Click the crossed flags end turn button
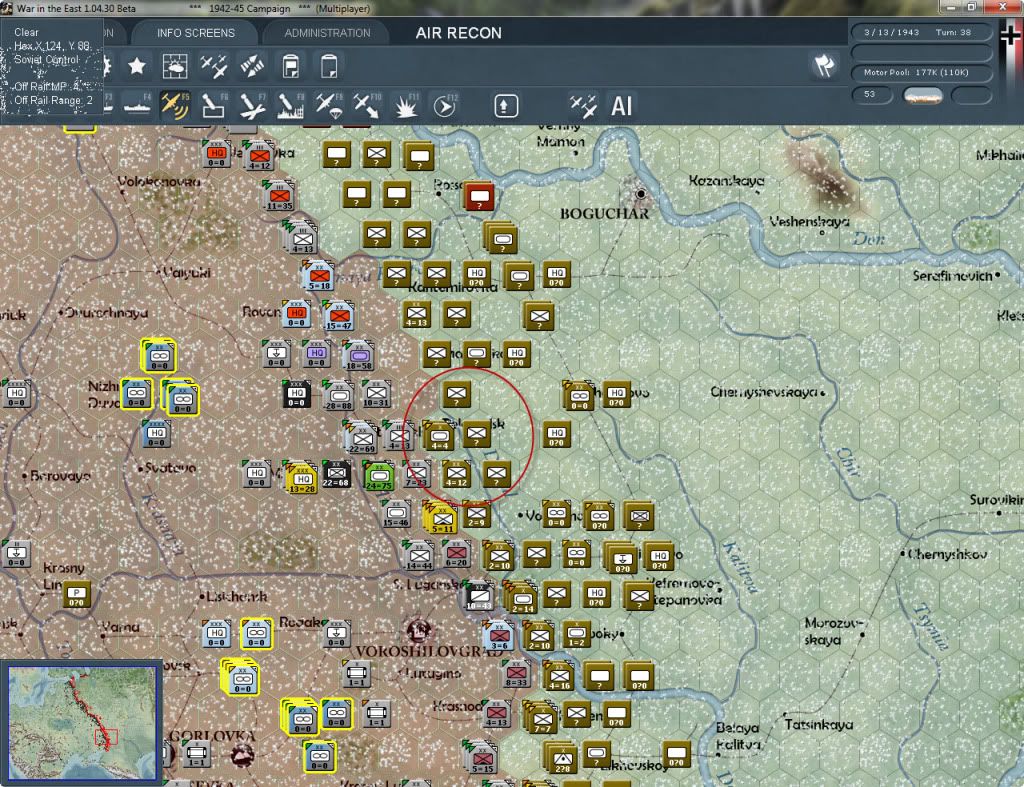Viewport: 1024px width, 787px height. tap(824, 65)
